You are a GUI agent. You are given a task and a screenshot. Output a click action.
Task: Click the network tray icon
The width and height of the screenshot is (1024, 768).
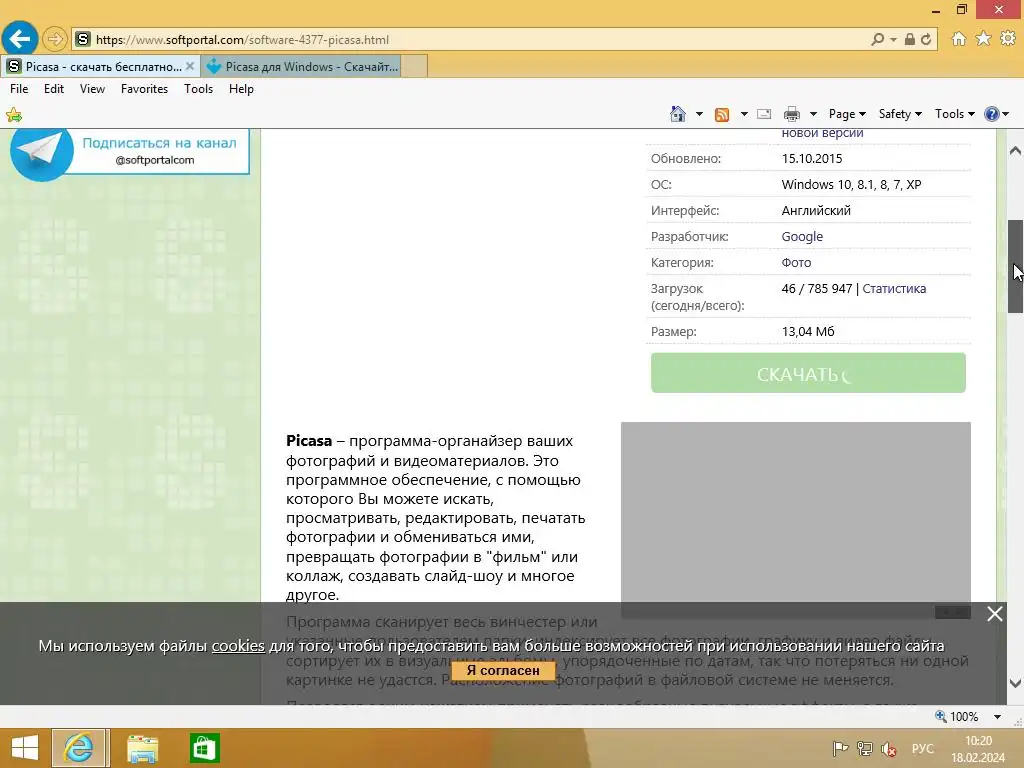[x=865, y=749]
